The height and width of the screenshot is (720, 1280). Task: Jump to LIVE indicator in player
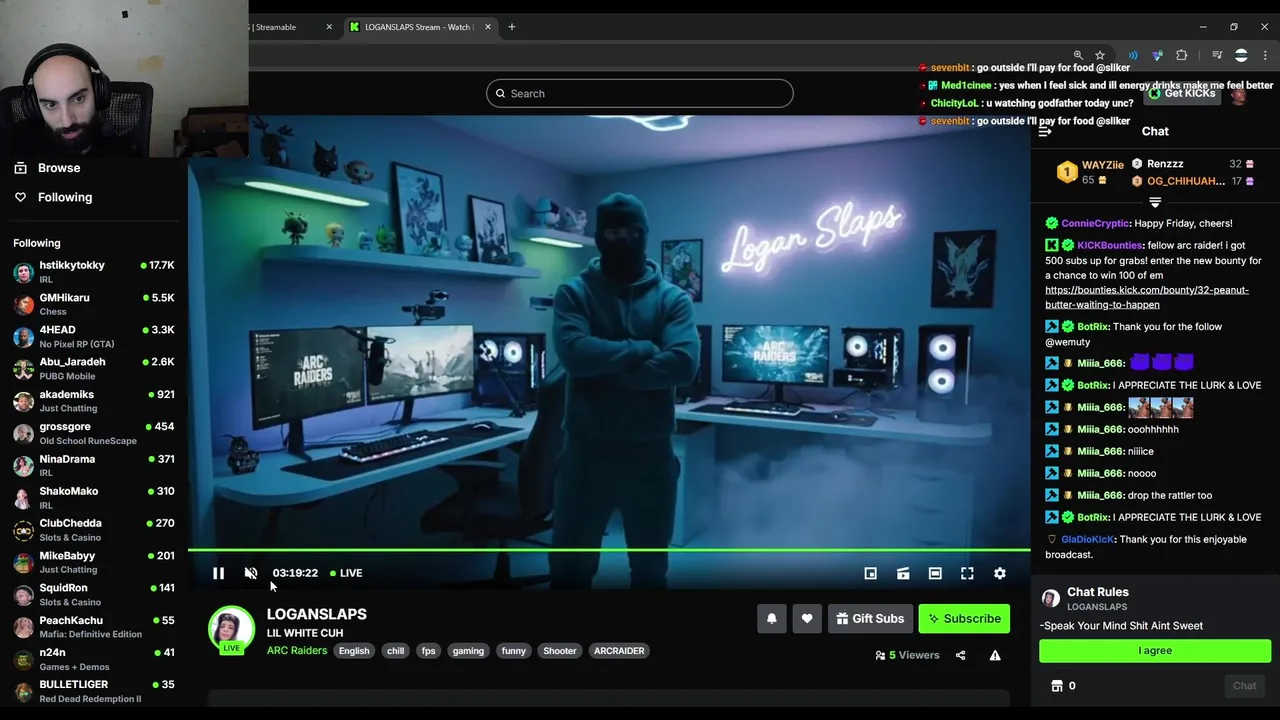point(346,573)
